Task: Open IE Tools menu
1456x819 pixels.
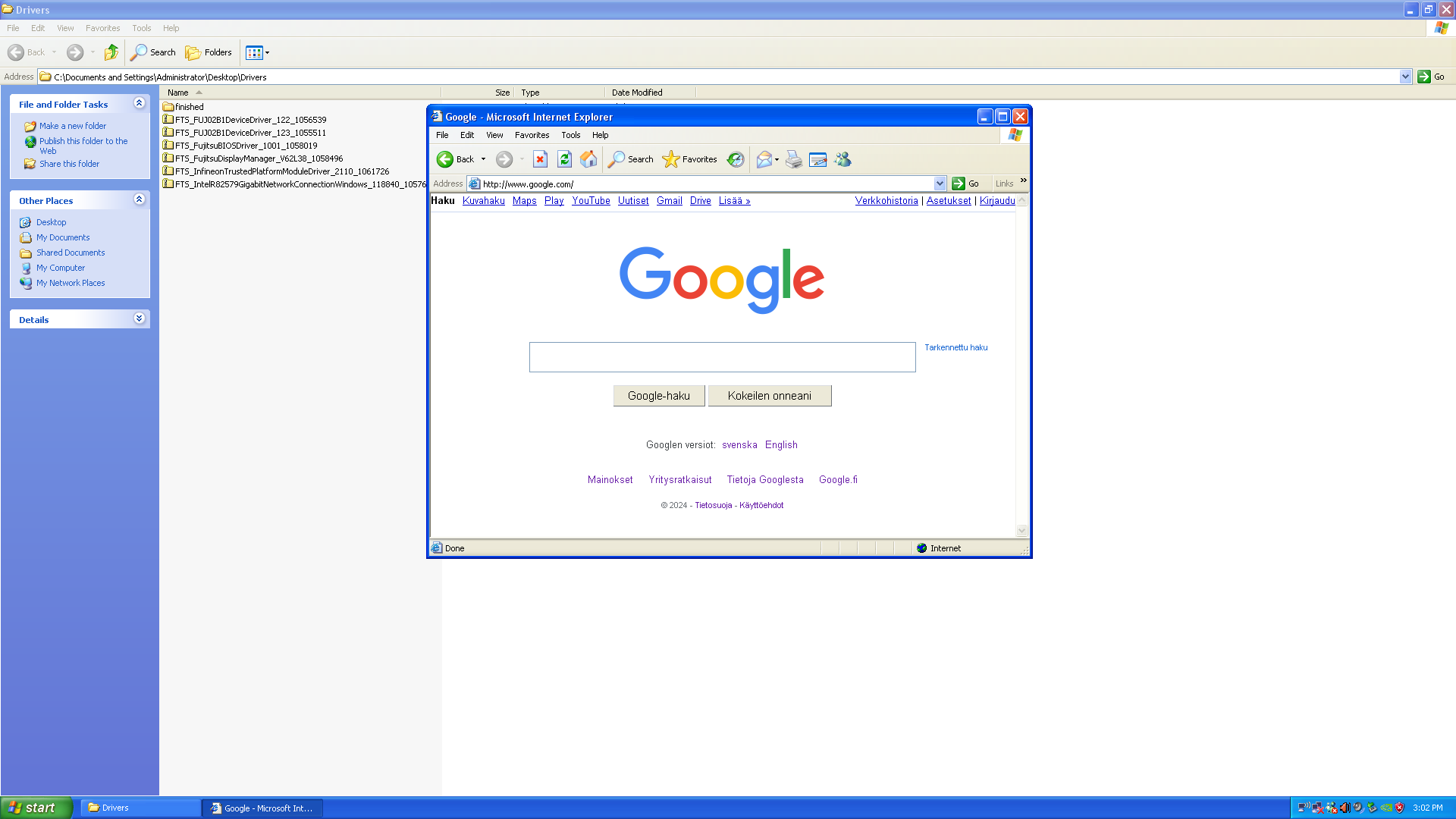Action: (570, 135)
